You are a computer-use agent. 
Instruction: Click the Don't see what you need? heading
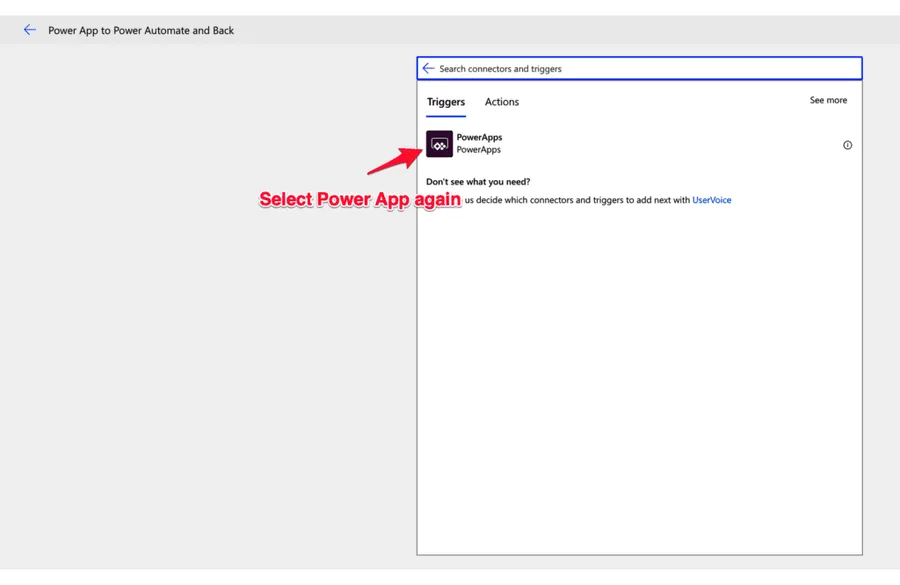click(x=478, y=182)
